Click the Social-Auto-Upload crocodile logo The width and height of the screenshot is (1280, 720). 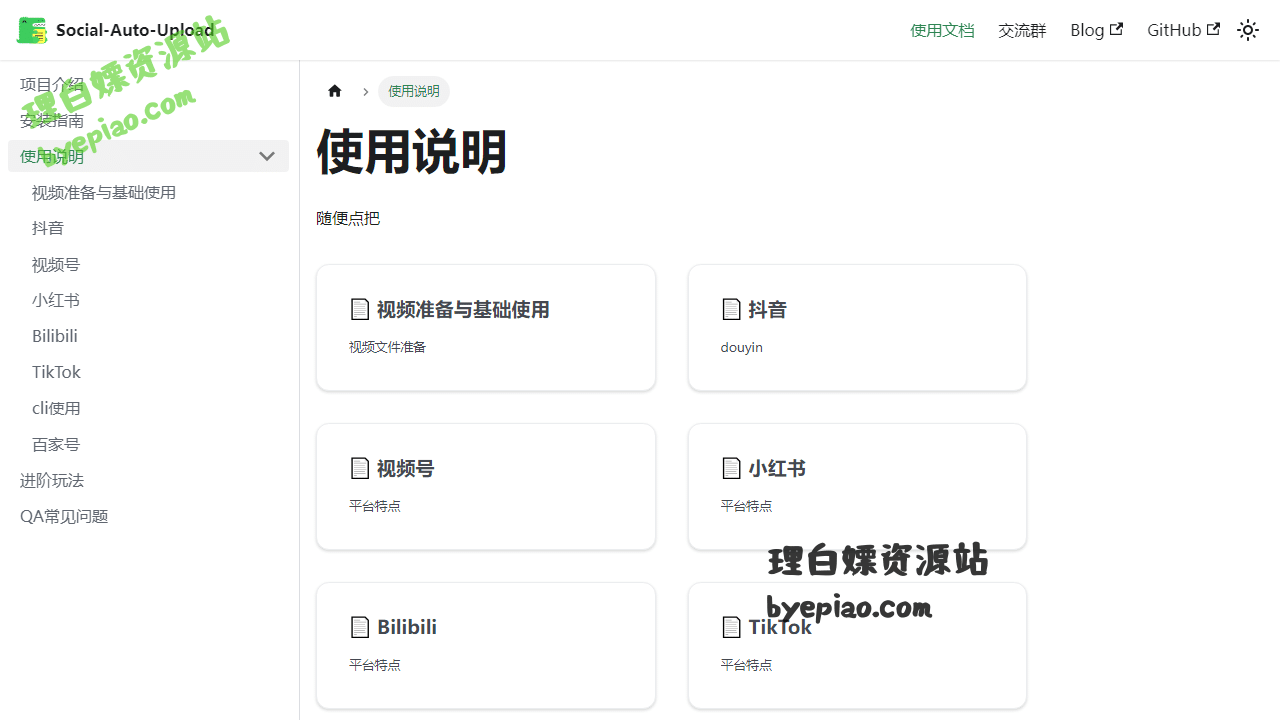pyautogui.click(x=32, y=30)
